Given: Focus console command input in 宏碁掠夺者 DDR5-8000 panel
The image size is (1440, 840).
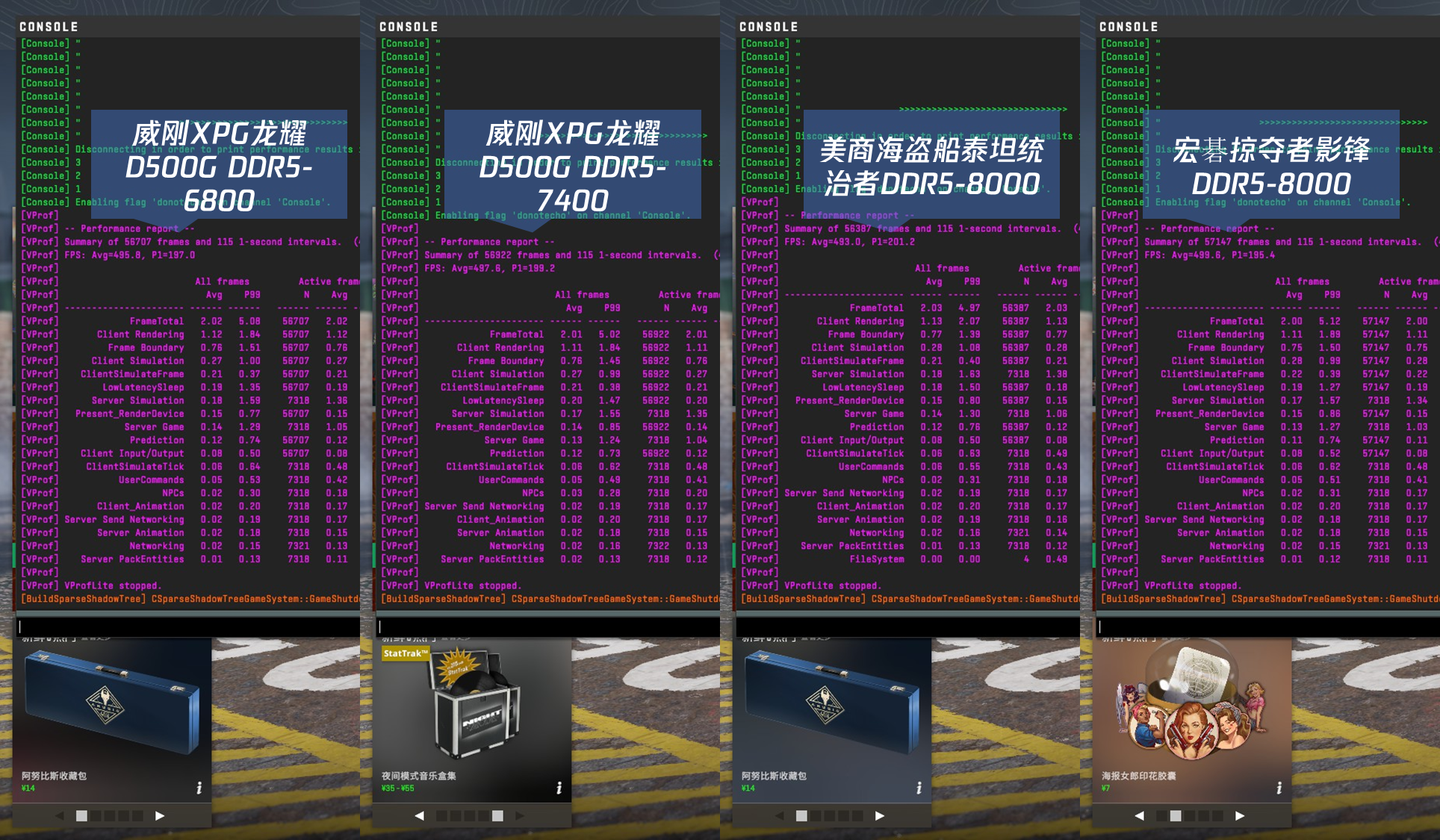Looking at the screenshot, I should coord(1267,626).
